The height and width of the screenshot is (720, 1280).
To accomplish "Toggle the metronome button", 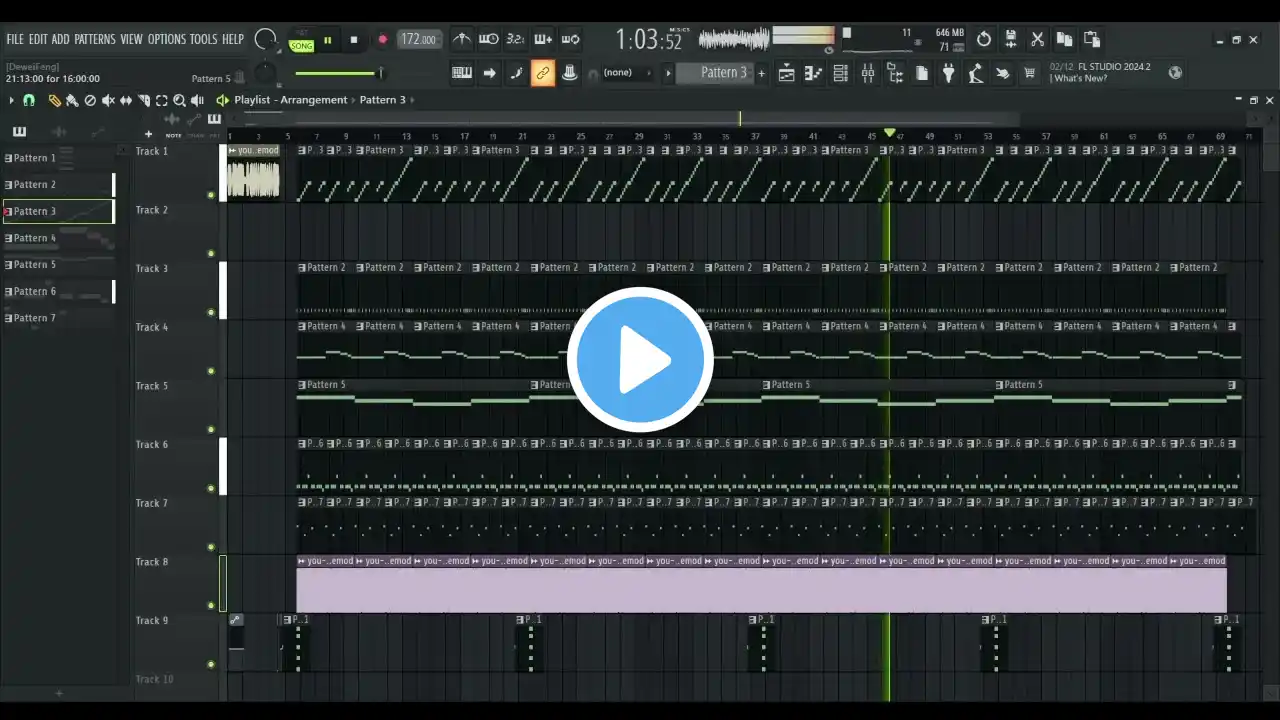I will (461, 39).
